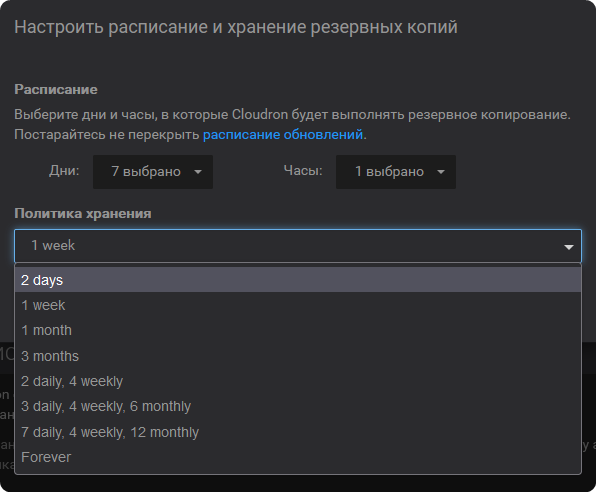Click the Политика хранения section label

coord(83,214)
